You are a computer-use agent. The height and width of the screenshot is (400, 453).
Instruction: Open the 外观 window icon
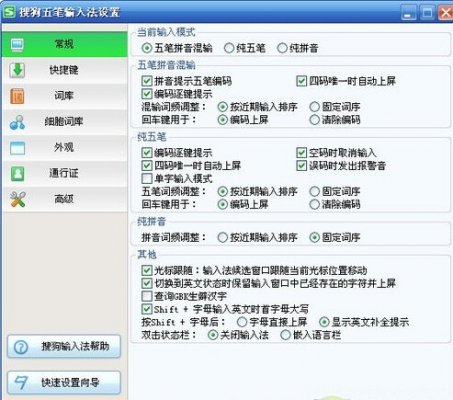(17, 148)
